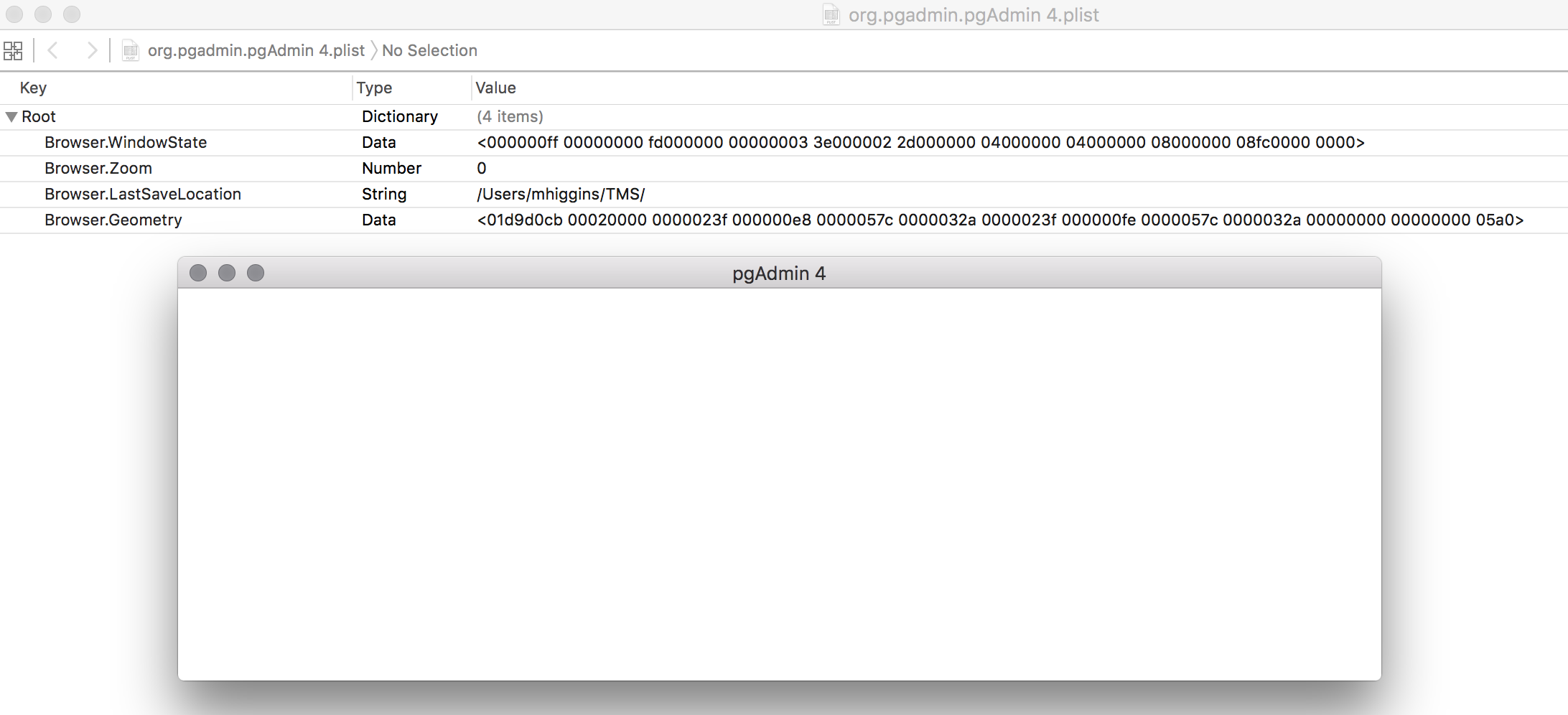Click the /Users/mhiggins/TMS/ string value
The width and height of the screenshot is (1568, 715).
click(561, 194)
